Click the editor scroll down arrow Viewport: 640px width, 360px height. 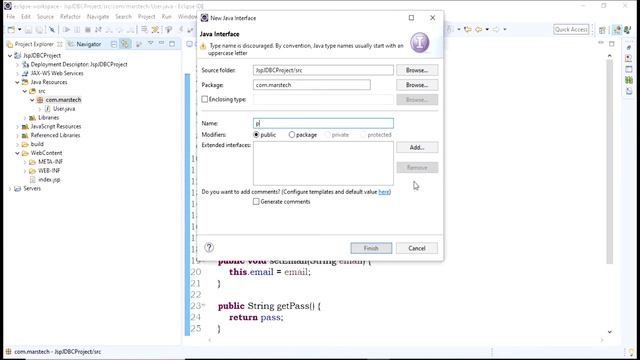click(609, 332)
